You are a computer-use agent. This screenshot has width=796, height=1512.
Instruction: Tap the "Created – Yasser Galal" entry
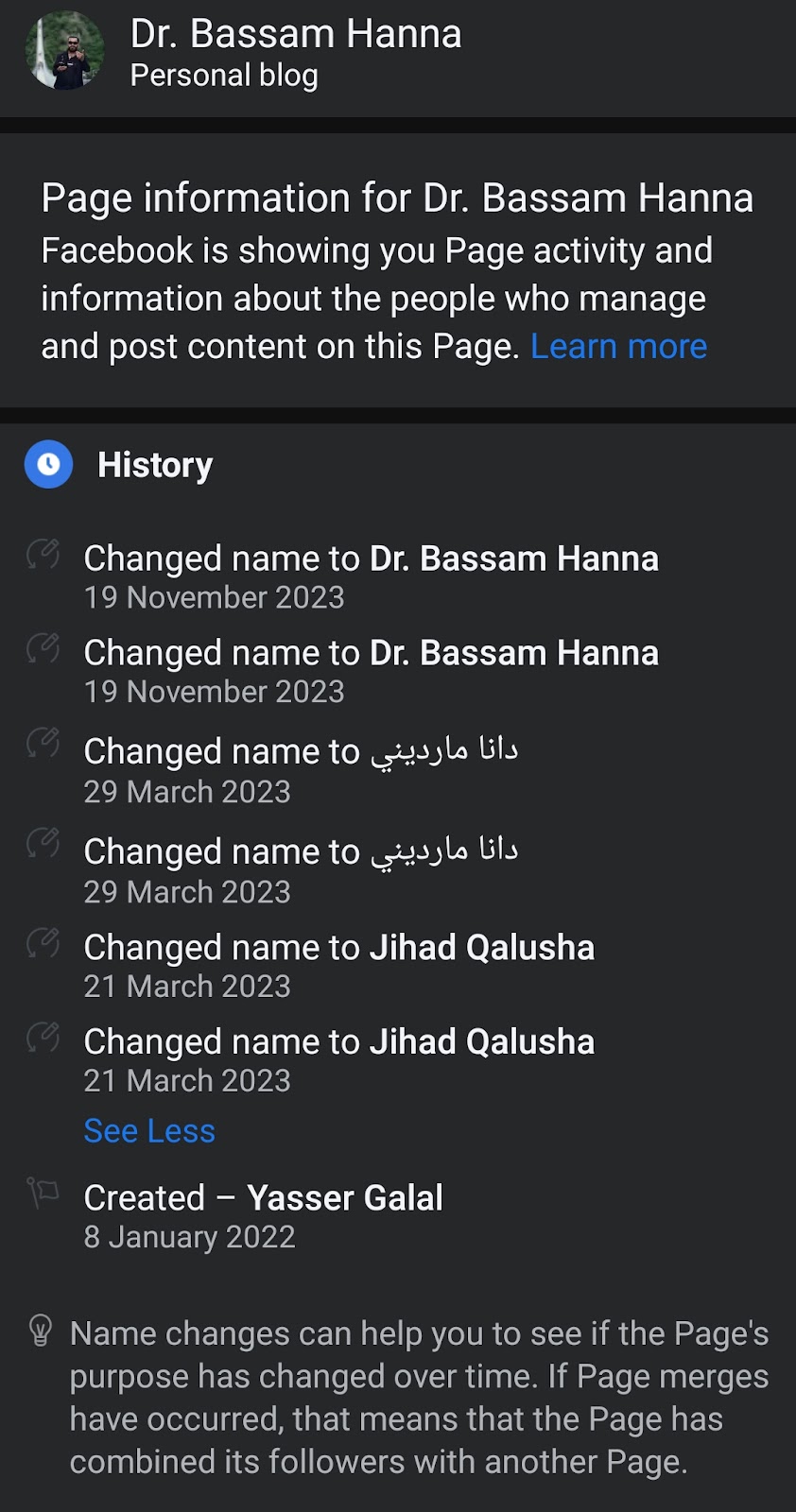pyautogui.click(x=263, y=1198)
